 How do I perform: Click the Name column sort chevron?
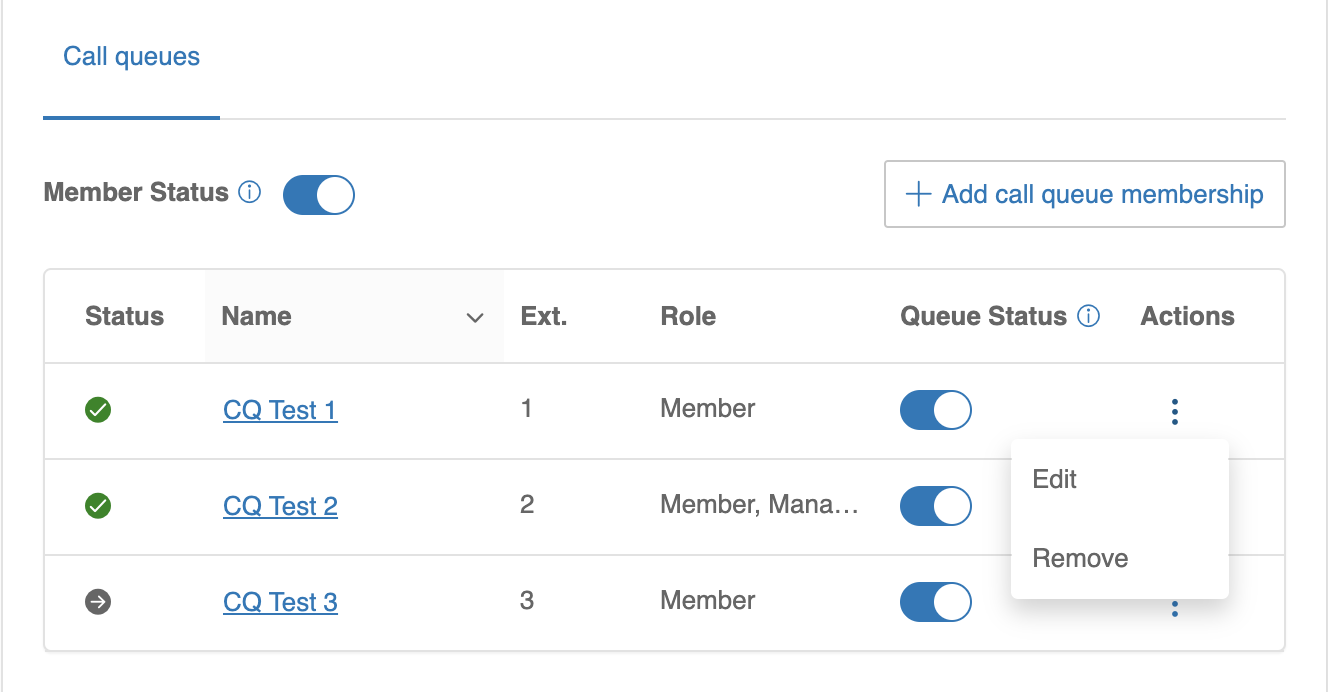[x=475, y=318]
